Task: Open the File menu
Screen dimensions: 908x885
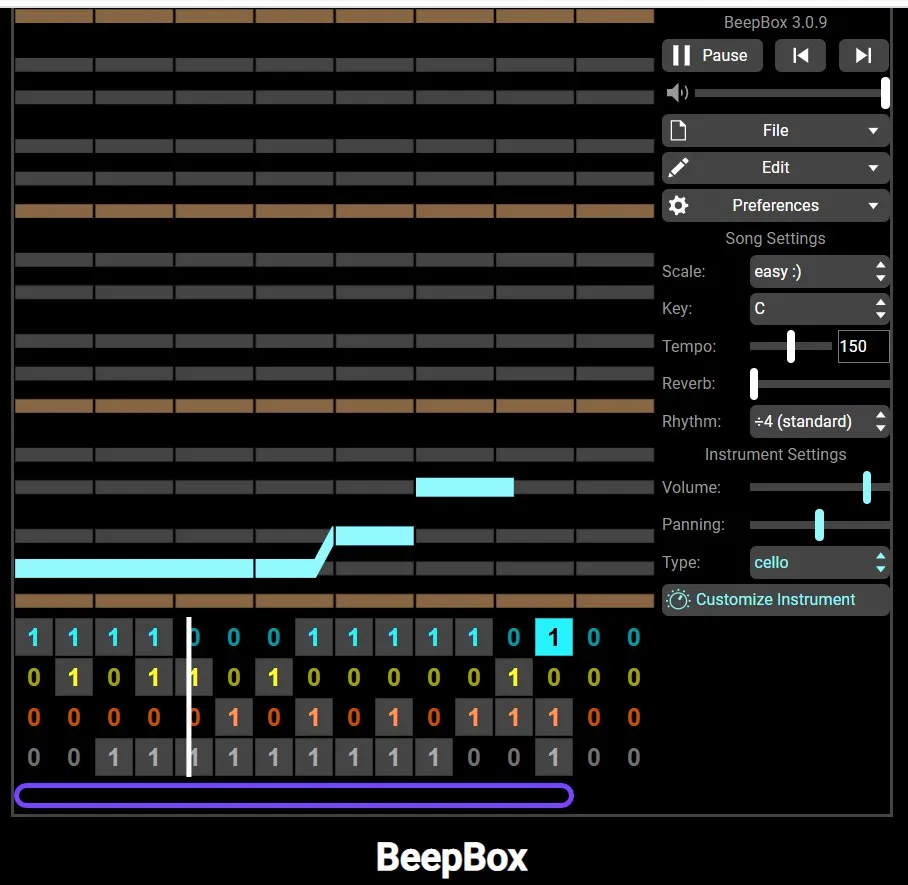Action: pyautogui.click(x=775, y=130)
